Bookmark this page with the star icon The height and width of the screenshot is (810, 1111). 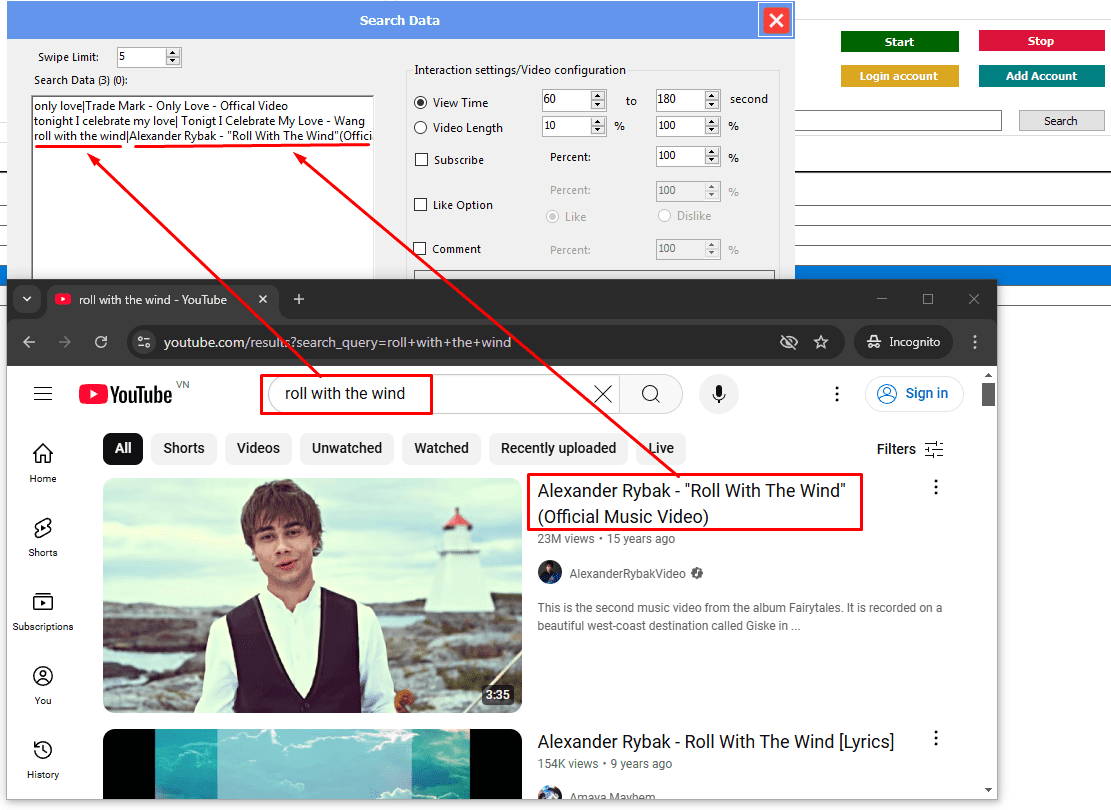pos(821,342)
